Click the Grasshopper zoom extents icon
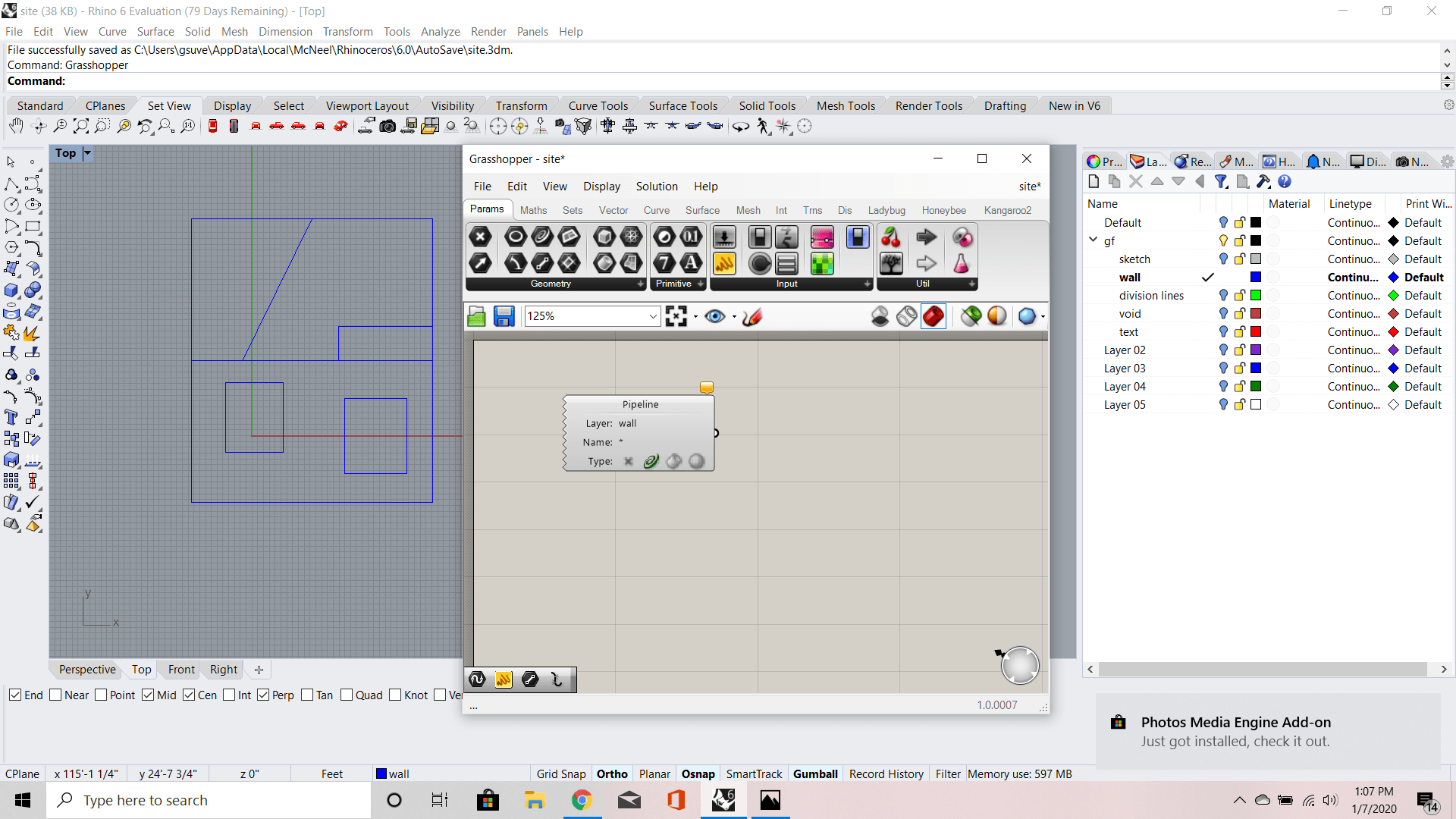This screenshot has width=1456, height=819. click(x=676, y=316)
